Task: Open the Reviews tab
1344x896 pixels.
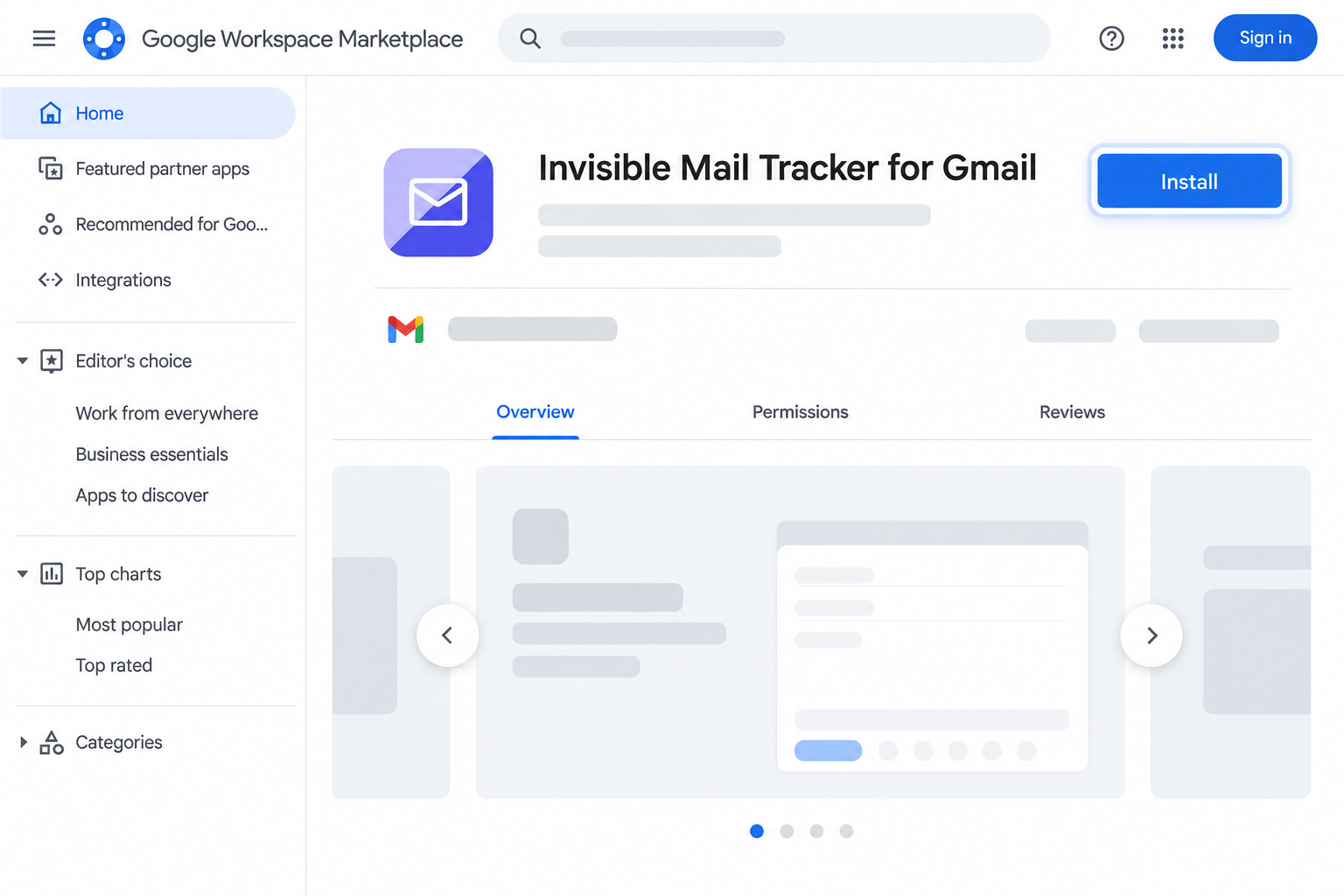Action: point(1072,412)
